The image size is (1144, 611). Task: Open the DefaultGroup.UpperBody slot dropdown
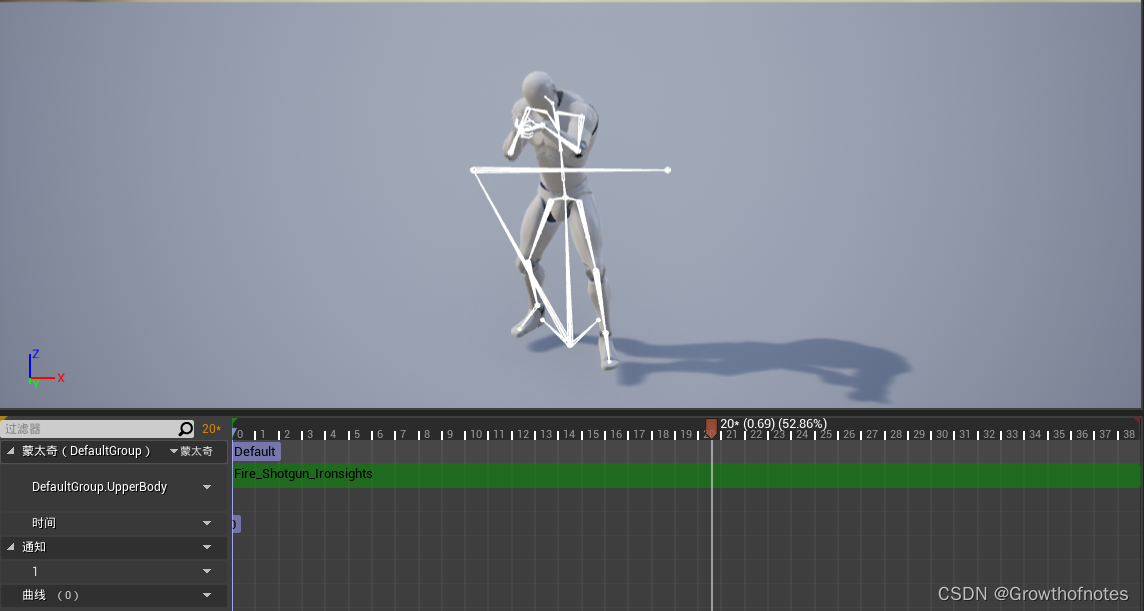pos(207,487)
